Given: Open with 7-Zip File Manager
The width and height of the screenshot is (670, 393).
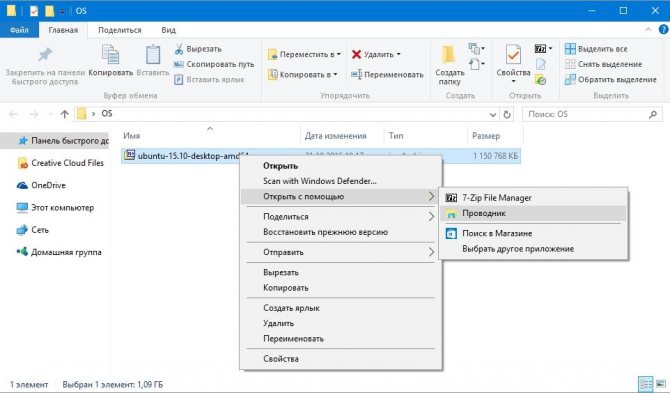Looking at the screenshot, I should click(533, 198).
